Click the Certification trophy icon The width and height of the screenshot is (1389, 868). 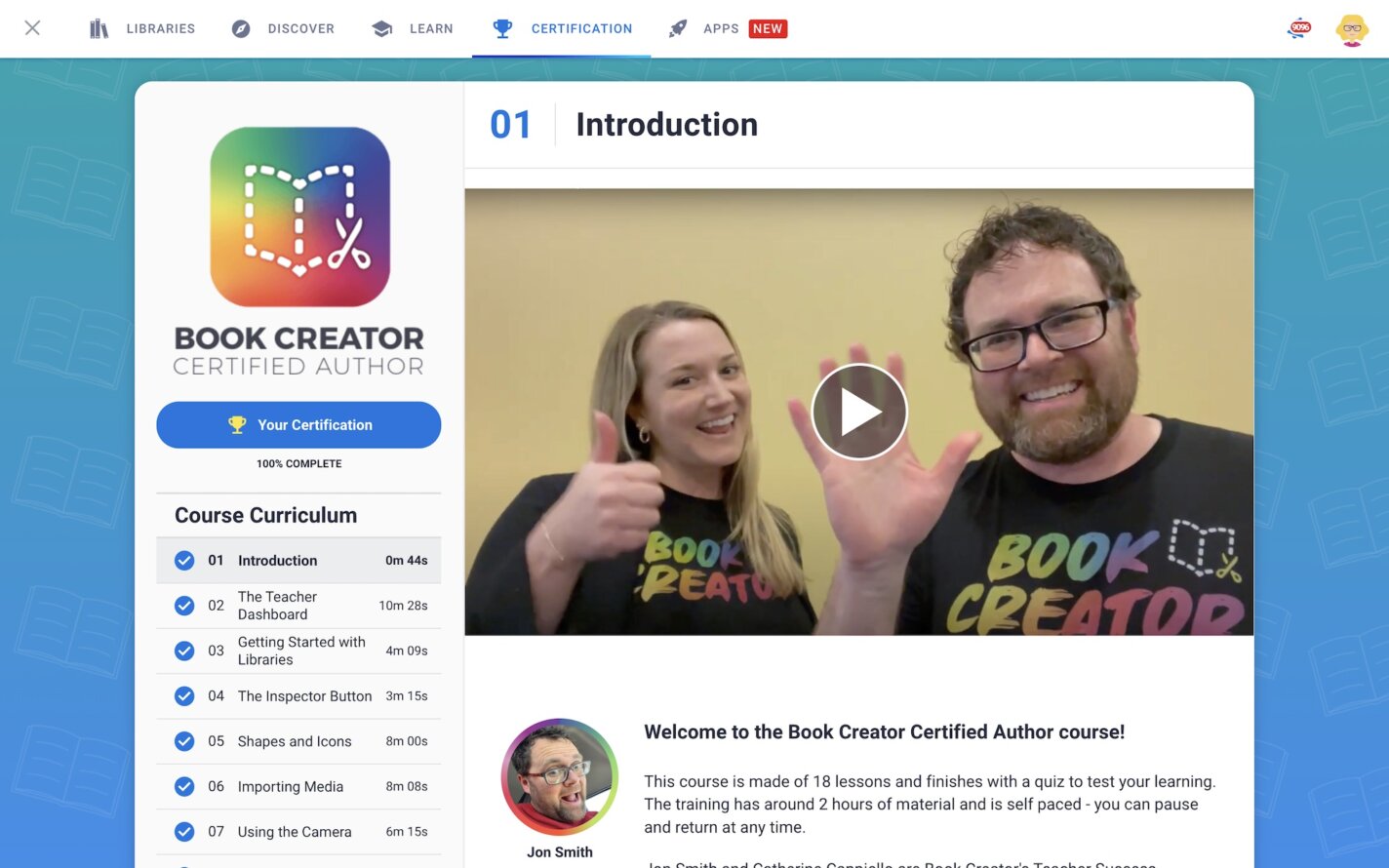point(501,28)
